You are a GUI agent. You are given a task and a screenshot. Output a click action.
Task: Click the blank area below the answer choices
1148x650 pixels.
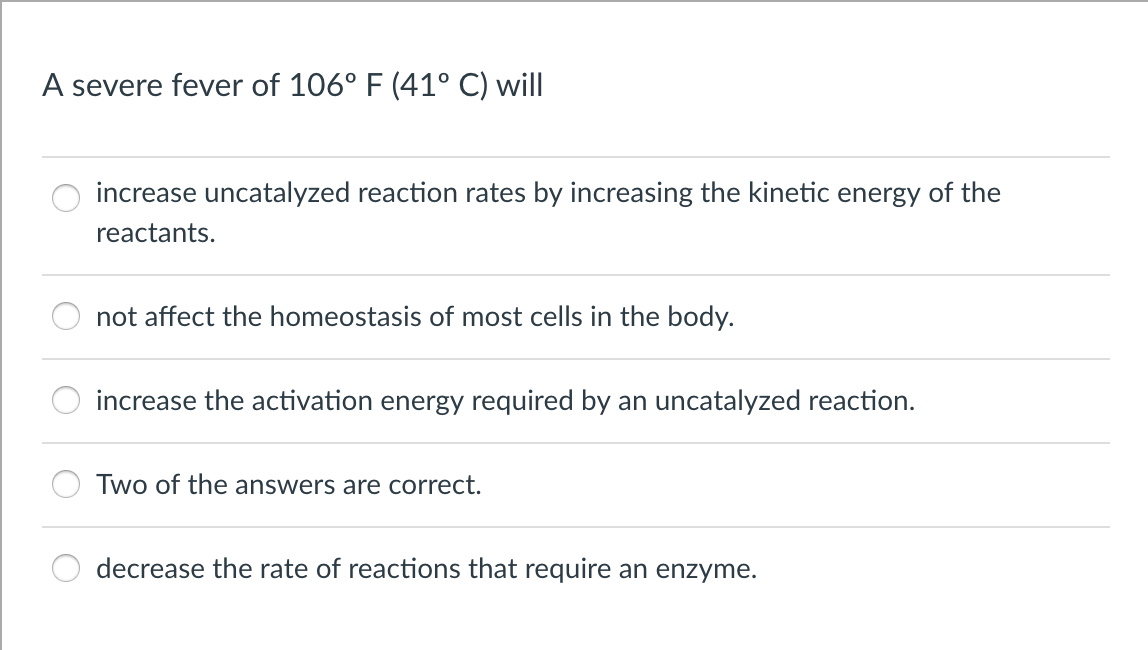pyautogui.click(x=574, y=625)
